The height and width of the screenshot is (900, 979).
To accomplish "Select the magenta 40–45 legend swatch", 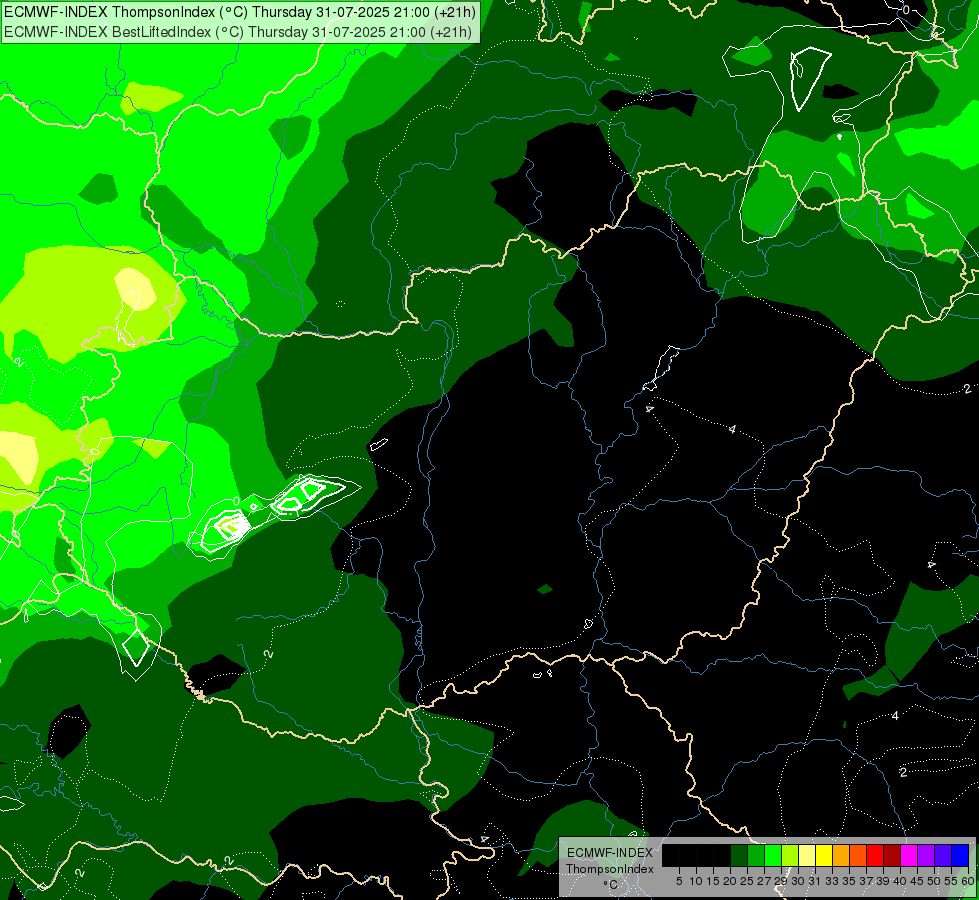I will pos(909,856).
